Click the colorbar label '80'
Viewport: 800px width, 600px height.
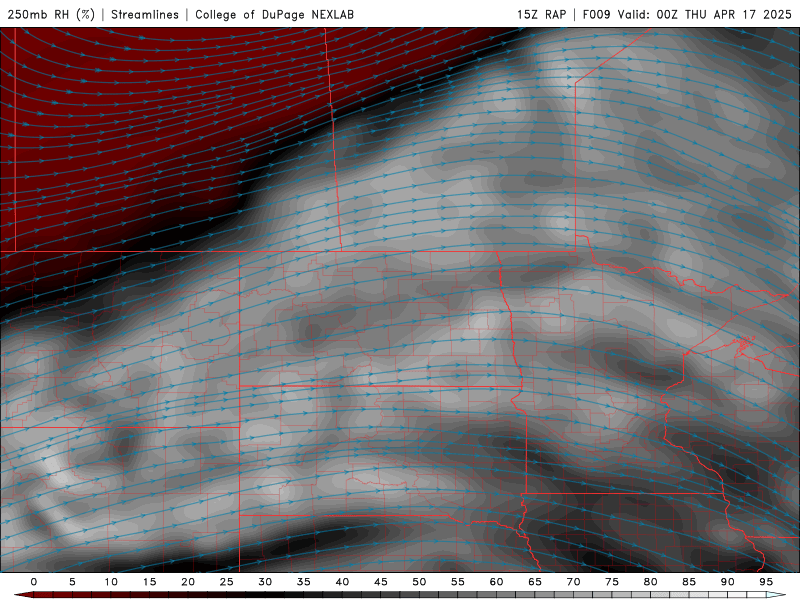[x=651, y=582]
